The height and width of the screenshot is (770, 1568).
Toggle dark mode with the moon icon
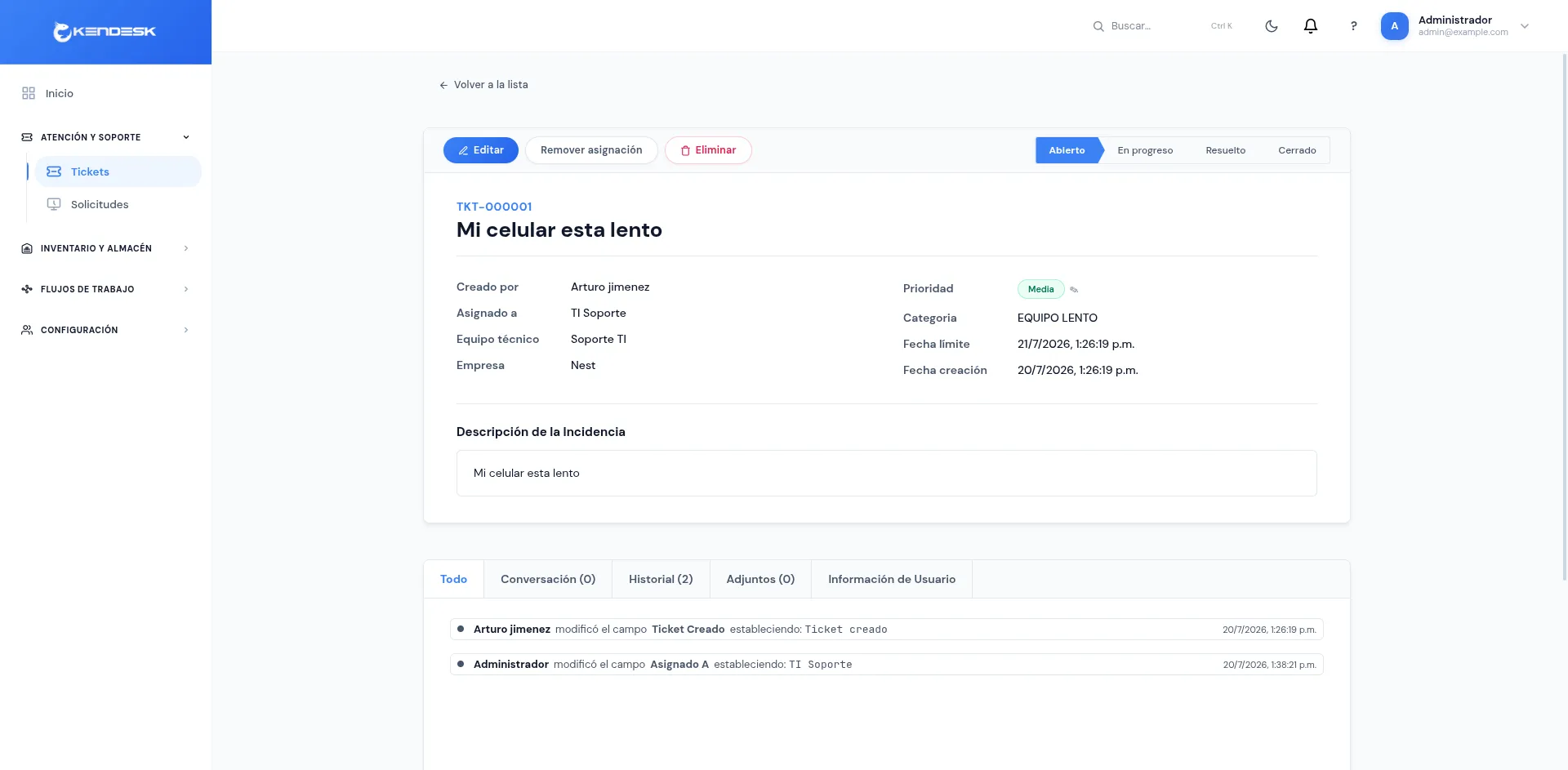point(1272,26)
